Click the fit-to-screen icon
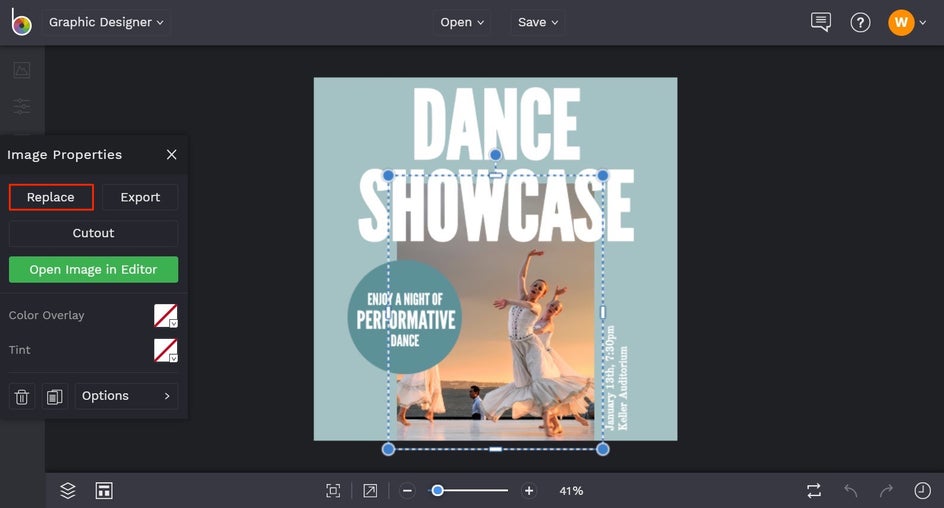 click(333, 490)
